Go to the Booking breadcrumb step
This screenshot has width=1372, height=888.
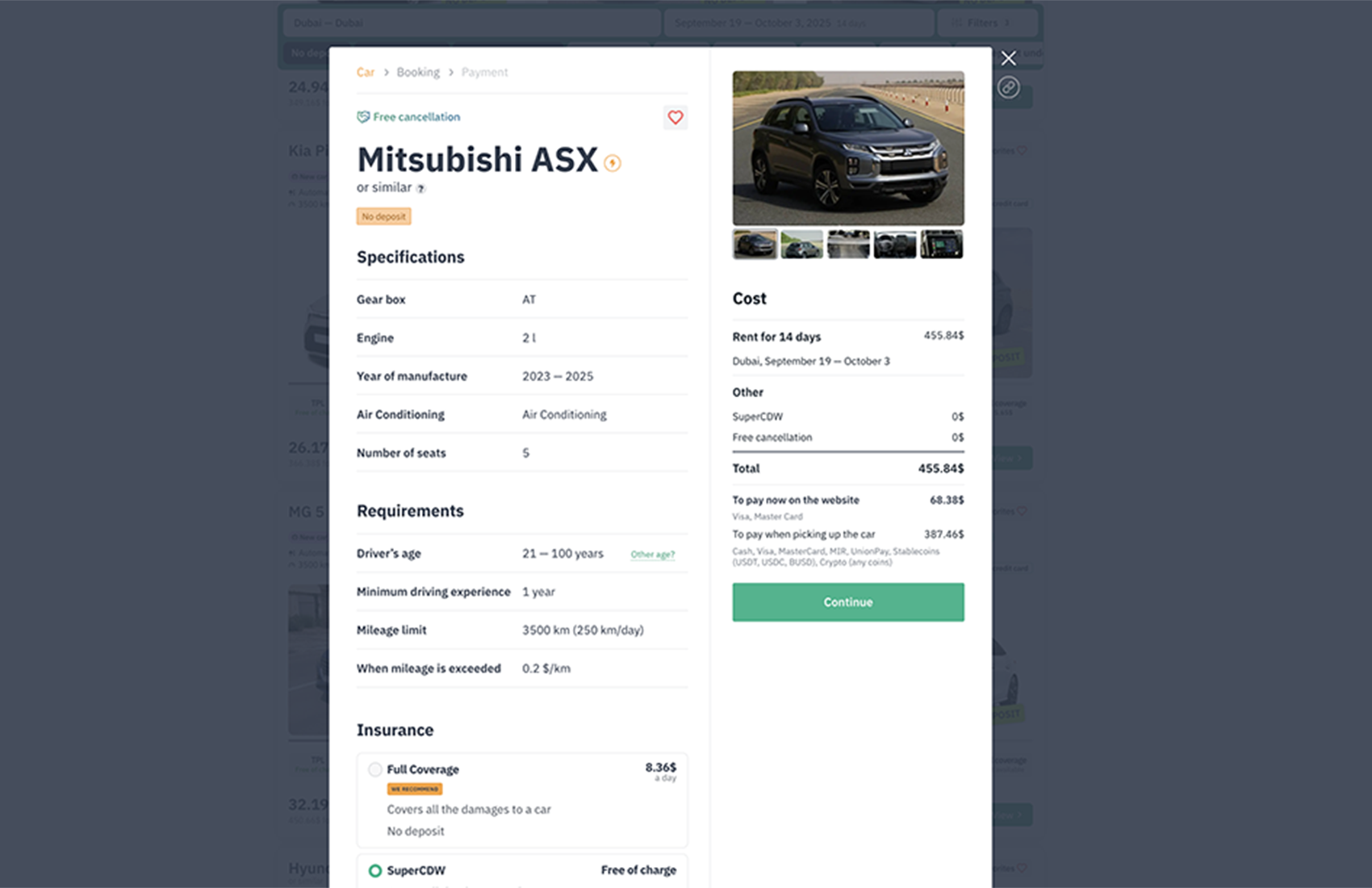[x=418, y=73]
